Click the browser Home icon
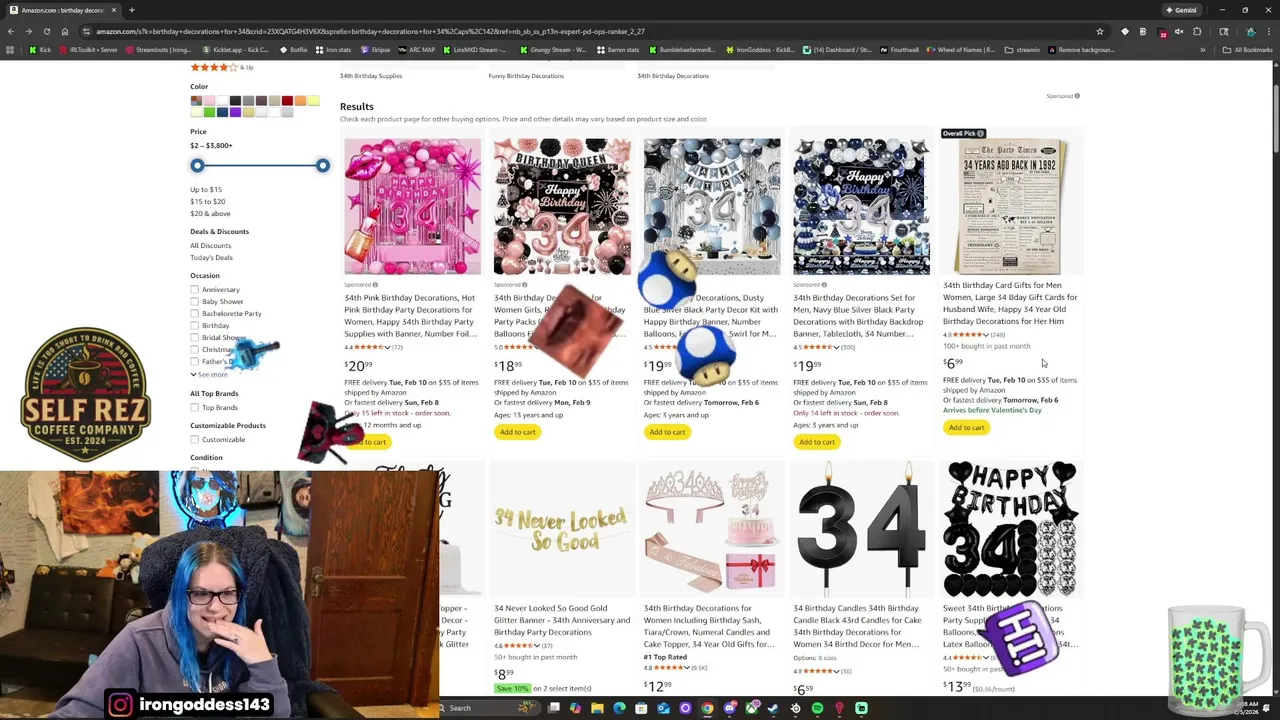 (x=64, y=31)
